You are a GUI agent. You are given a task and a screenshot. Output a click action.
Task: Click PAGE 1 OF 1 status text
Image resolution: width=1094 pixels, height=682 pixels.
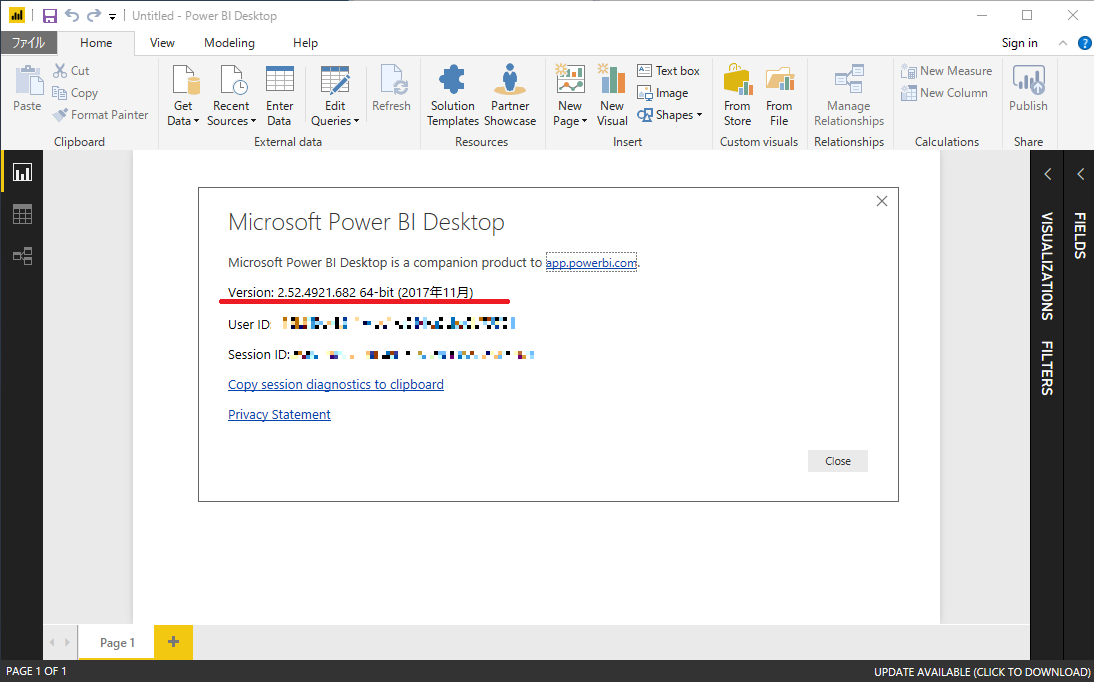[37, 672]
